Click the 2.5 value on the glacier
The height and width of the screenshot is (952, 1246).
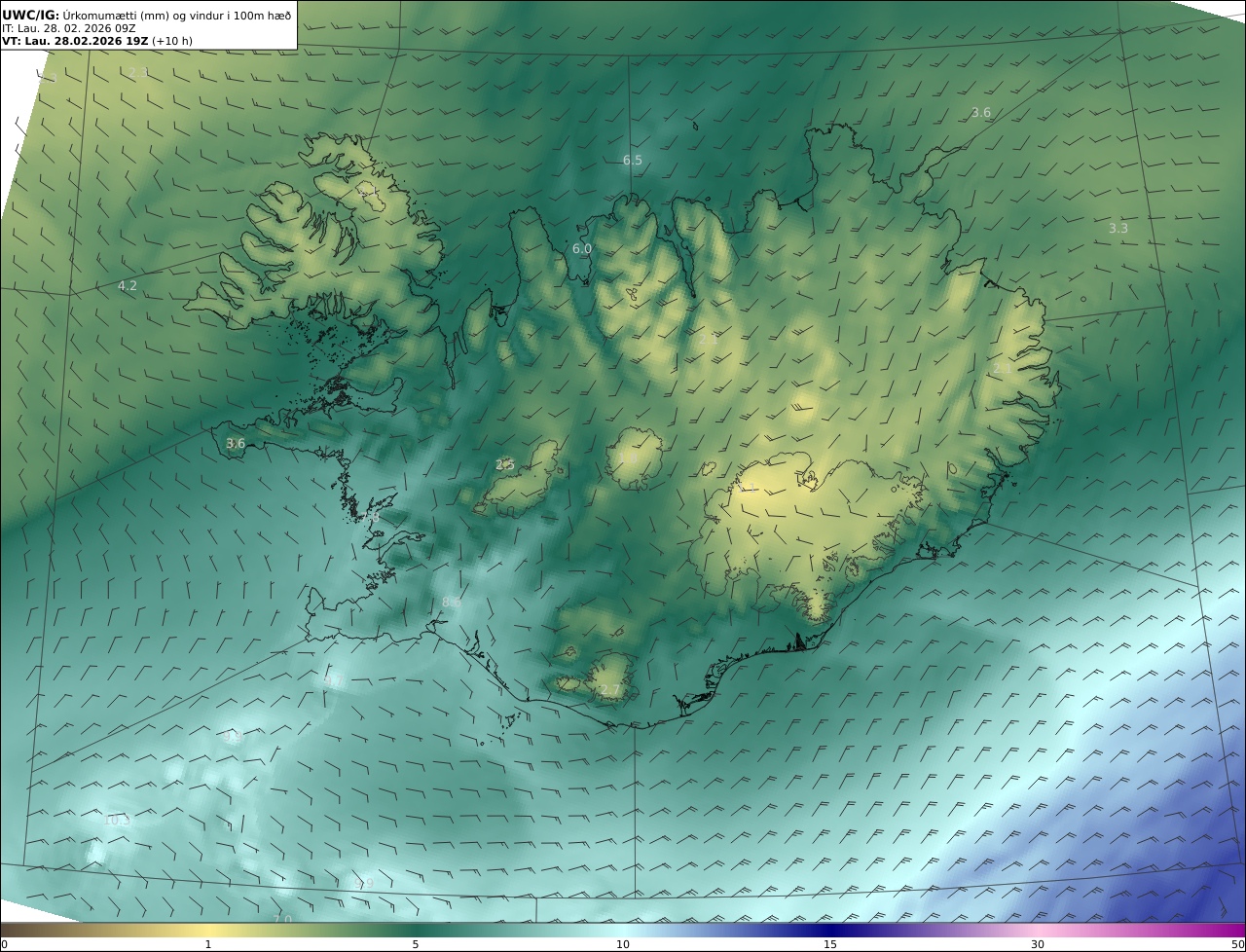tap(505, 465)
